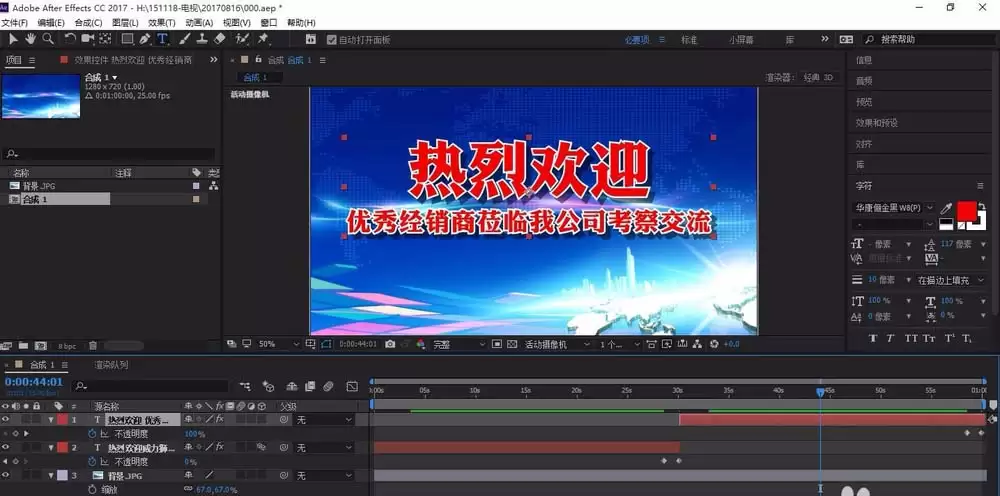Select the Brush tool
The width and height of the screenshot is (1000, 496).
pyautogui.click(x=184, y=39)
